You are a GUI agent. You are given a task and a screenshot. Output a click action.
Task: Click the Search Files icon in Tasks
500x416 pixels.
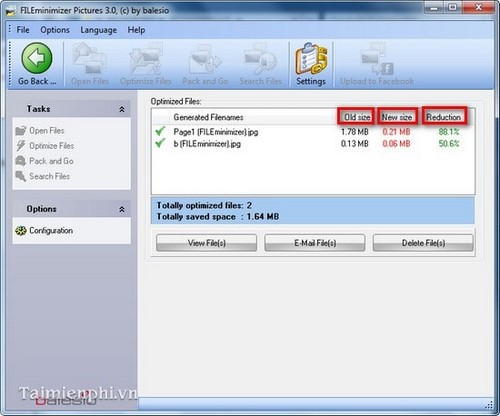pyautogui.click(x=21, y=176)
